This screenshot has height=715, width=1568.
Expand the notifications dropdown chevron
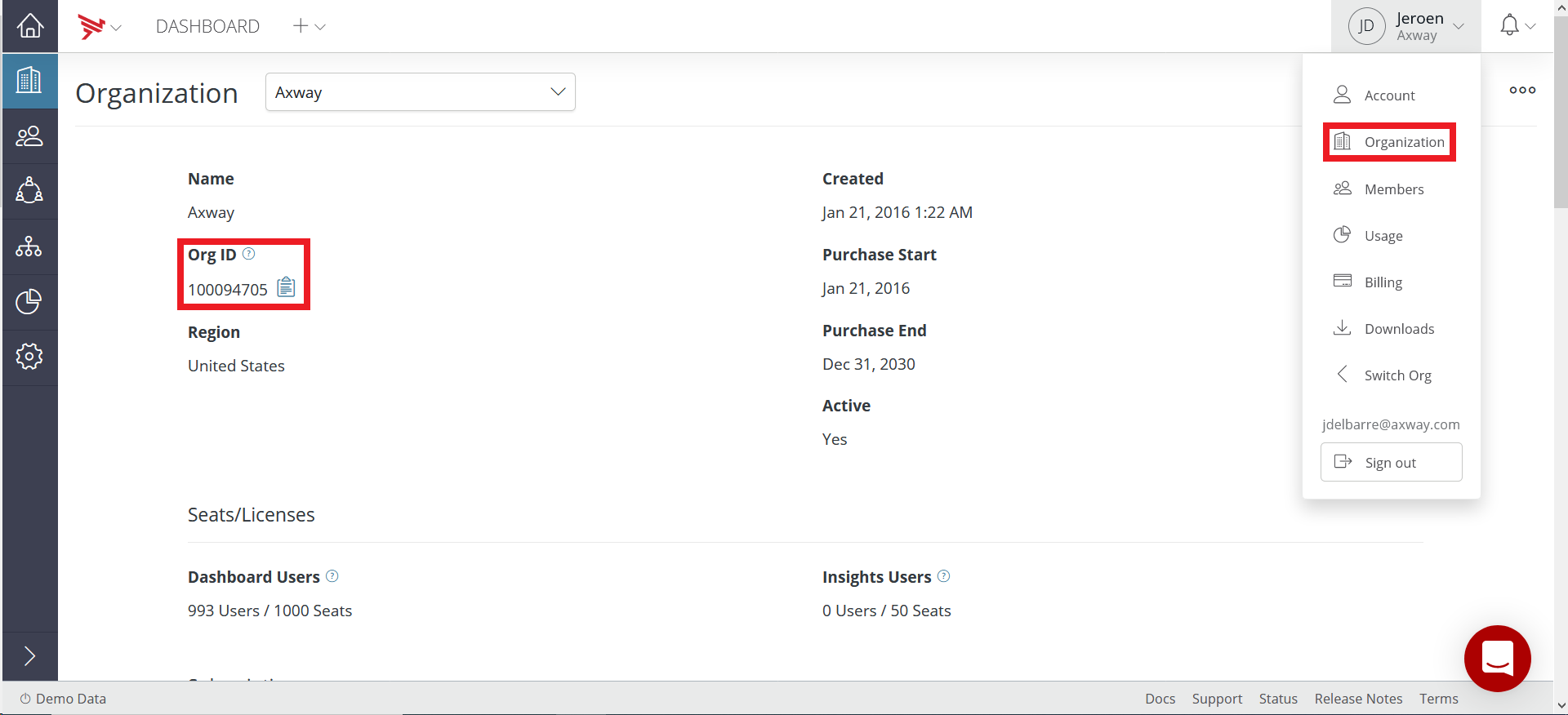point(1530,26)
